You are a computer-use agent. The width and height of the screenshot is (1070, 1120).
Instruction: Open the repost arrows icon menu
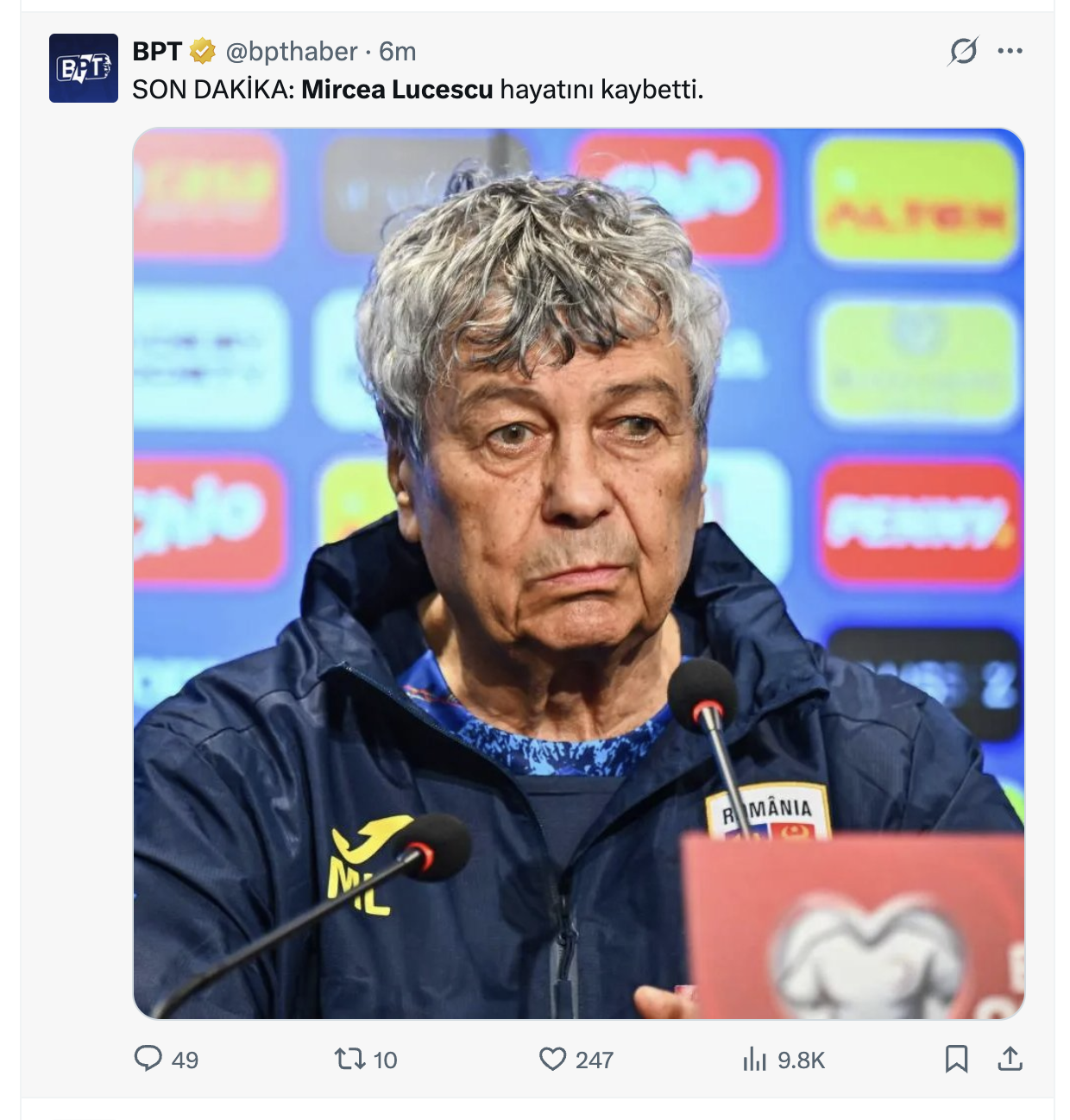click(x=349, y=1059)
